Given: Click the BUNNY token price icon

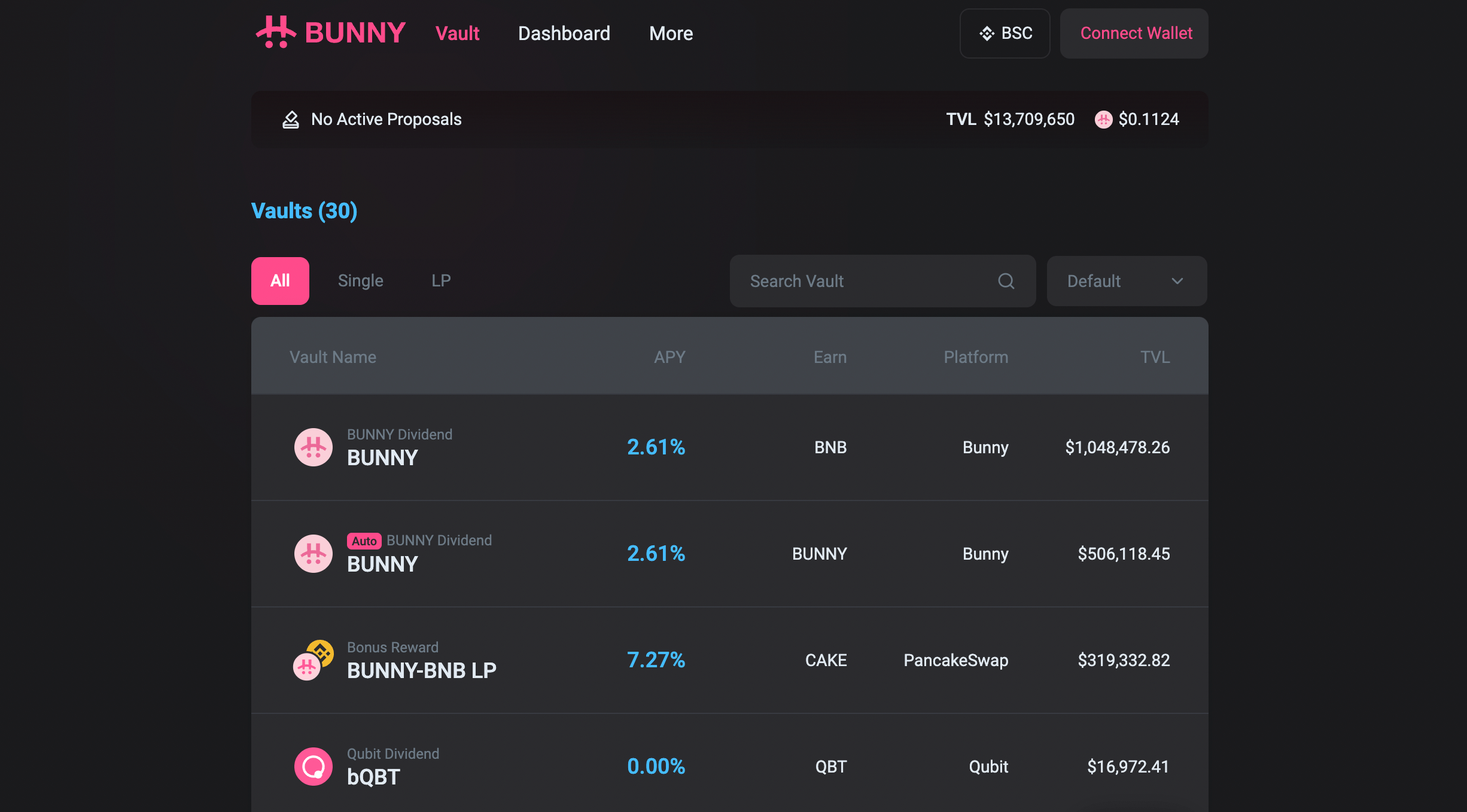Looking at the screenshot, I should click(1103, 120).
